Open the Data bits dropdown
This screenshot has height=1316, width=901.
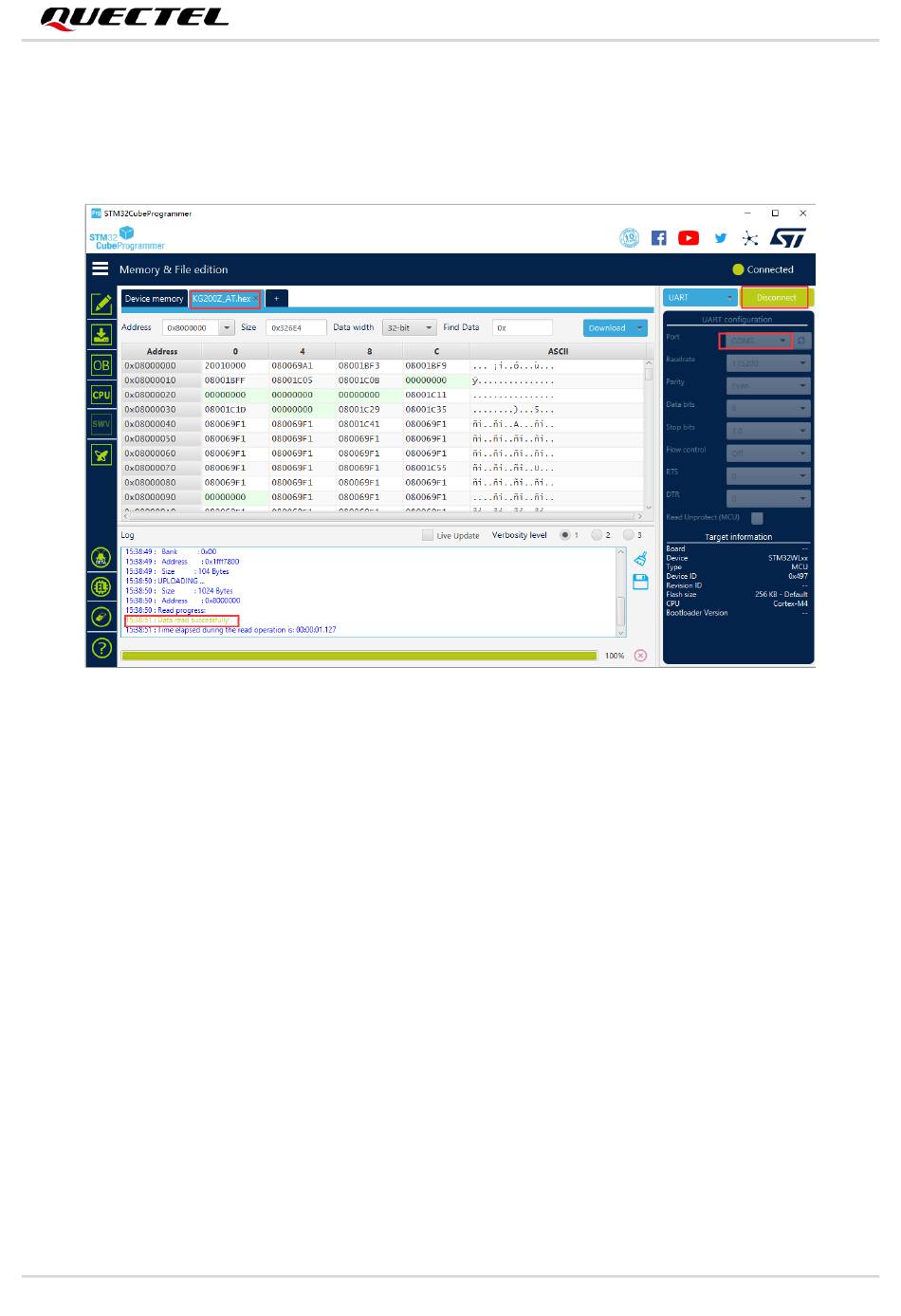point(768,408)
